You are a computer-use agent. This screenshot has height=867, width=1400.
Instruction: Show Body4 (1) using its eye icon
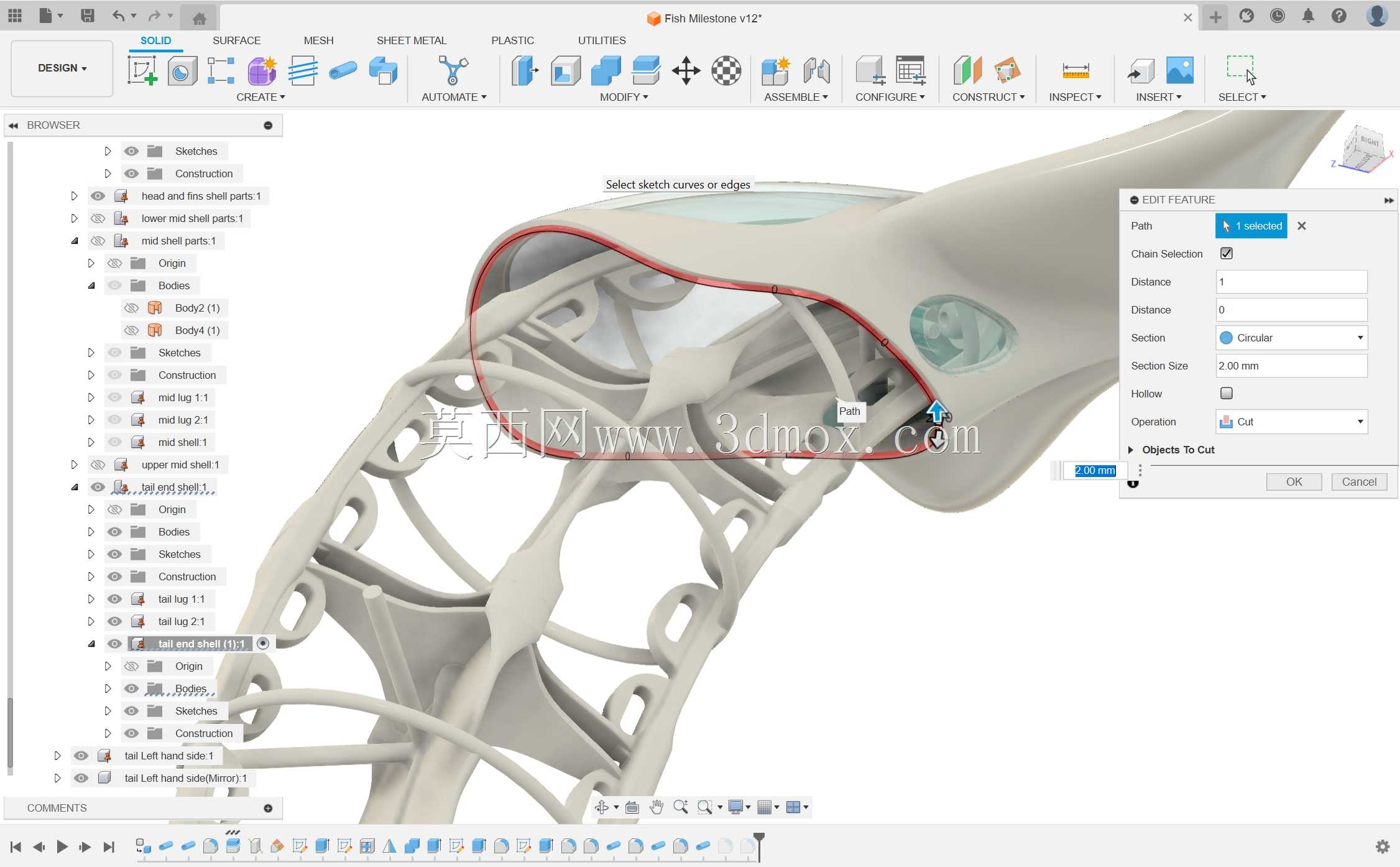tap(131, 330)
